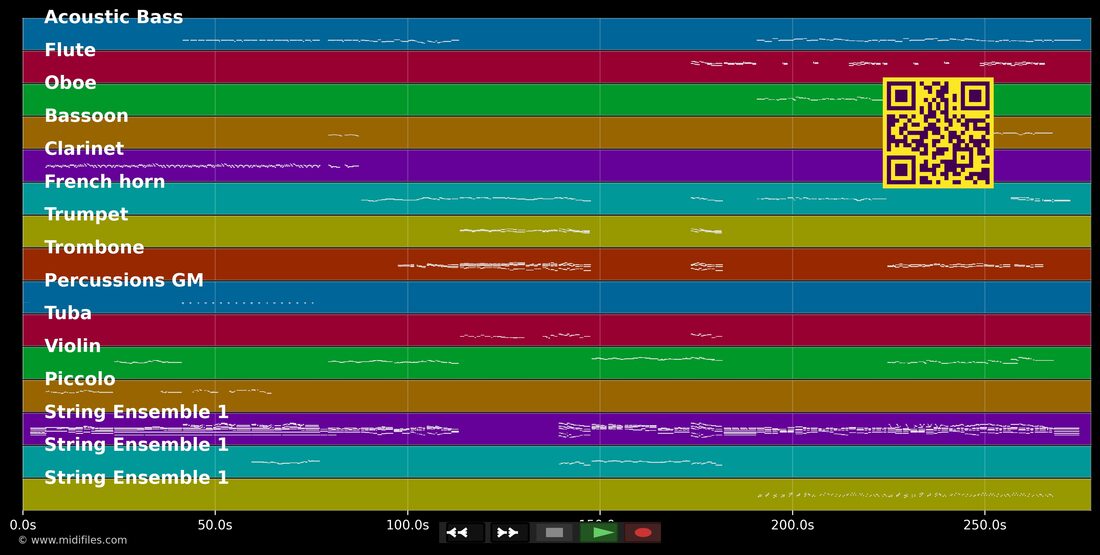
Task: Click the 50.0s timeline marker
Action: 215,525
